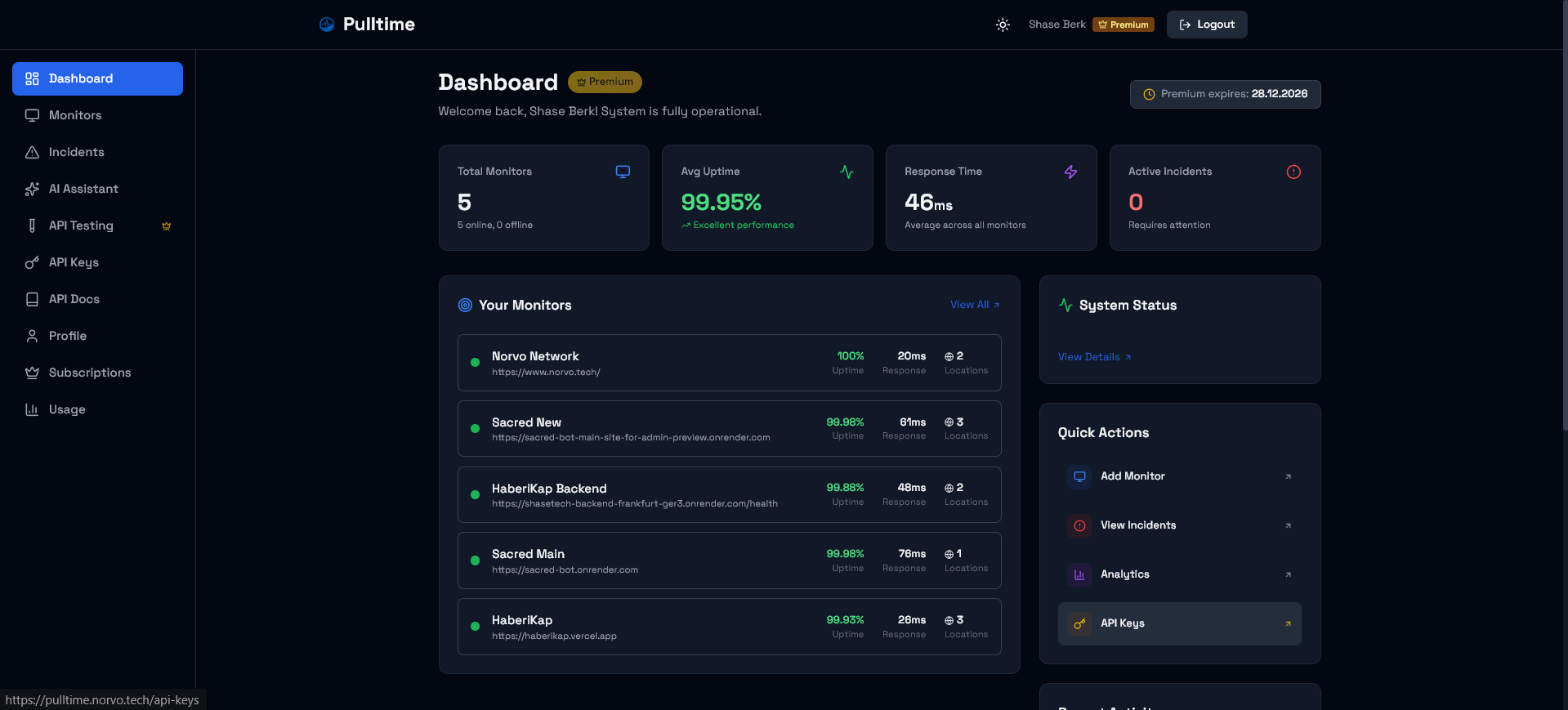
Task: Click the pulse icon in Avg Uptime card
Action: 847,172
